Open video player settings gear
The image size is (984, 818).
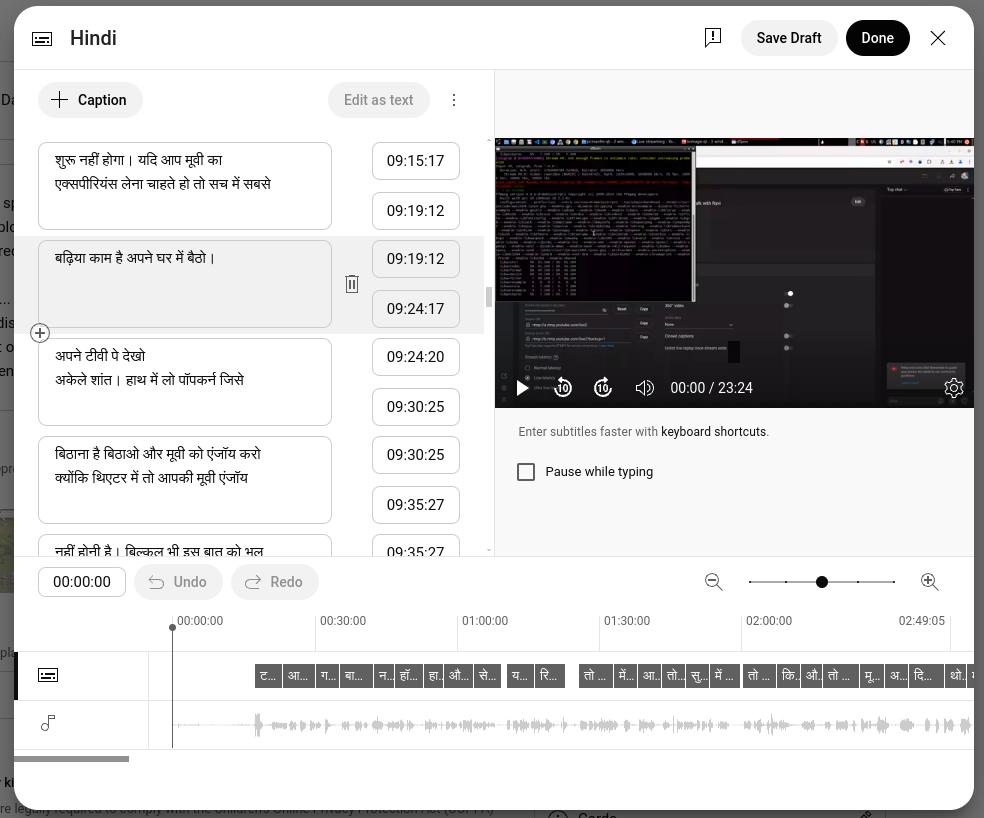click(x=953, y=388)
